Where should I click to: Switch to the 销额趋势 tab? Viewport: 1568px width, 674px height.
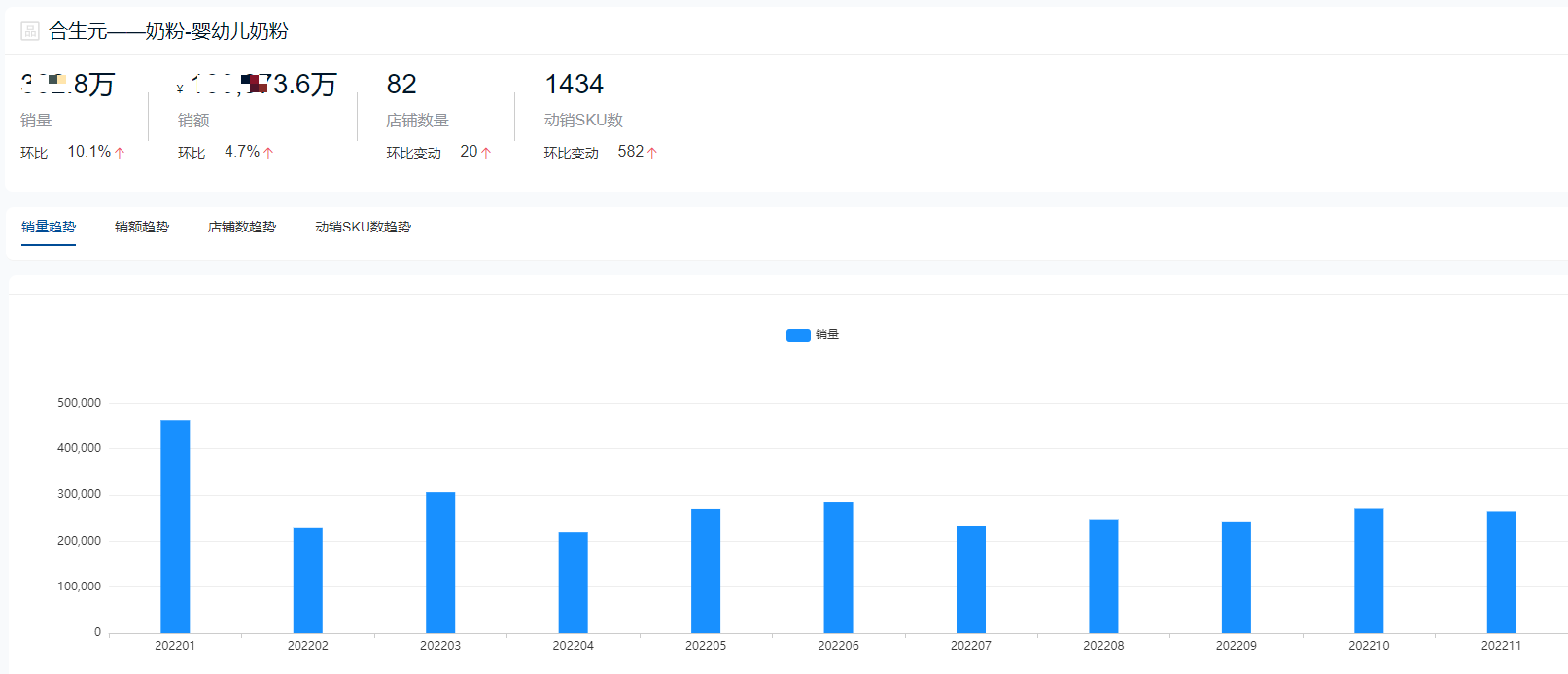pyautogui.click(x=142, y=227)
